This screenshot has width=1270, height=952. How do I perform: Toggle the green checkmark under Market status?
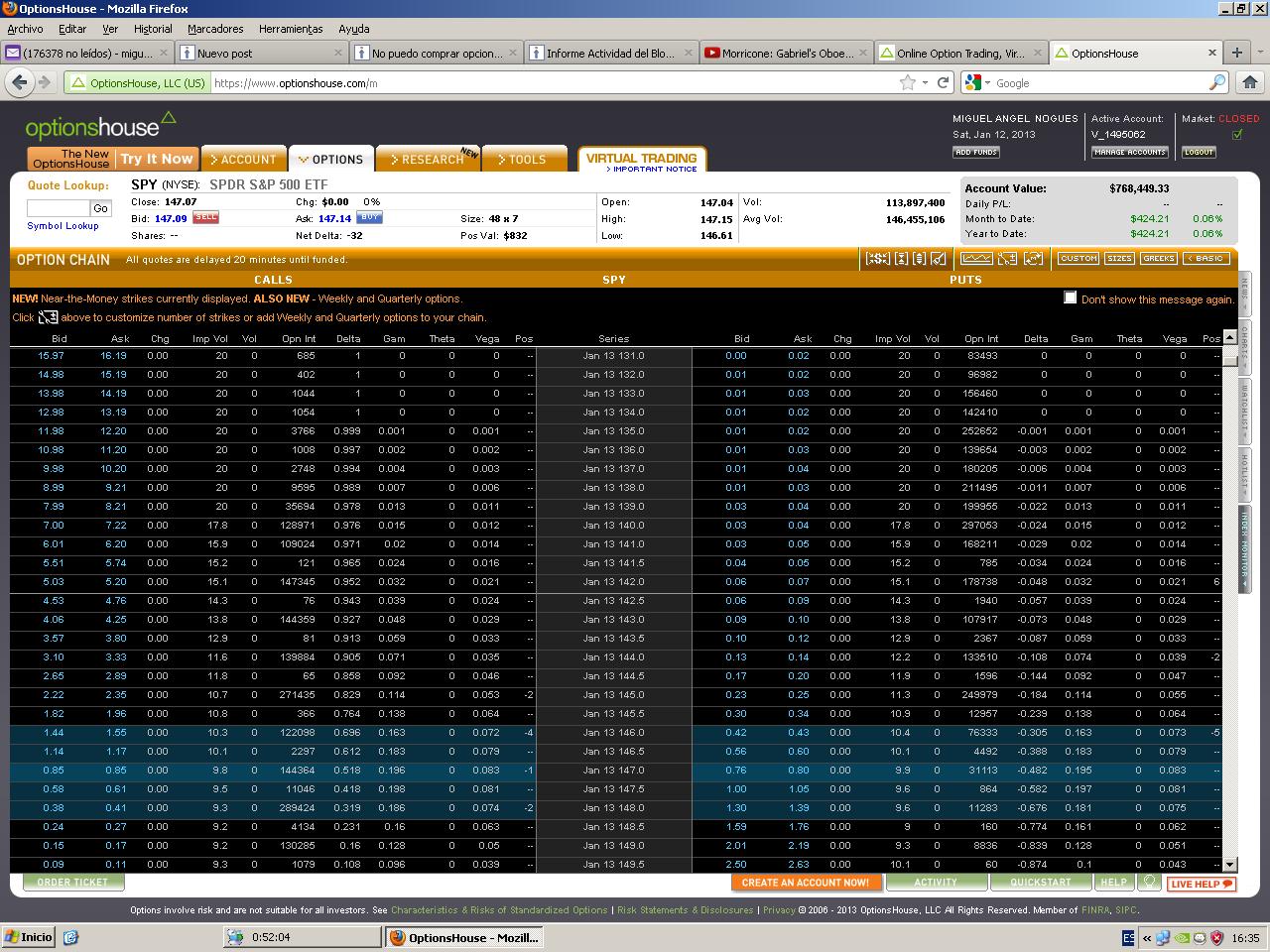pos(1236,135)
